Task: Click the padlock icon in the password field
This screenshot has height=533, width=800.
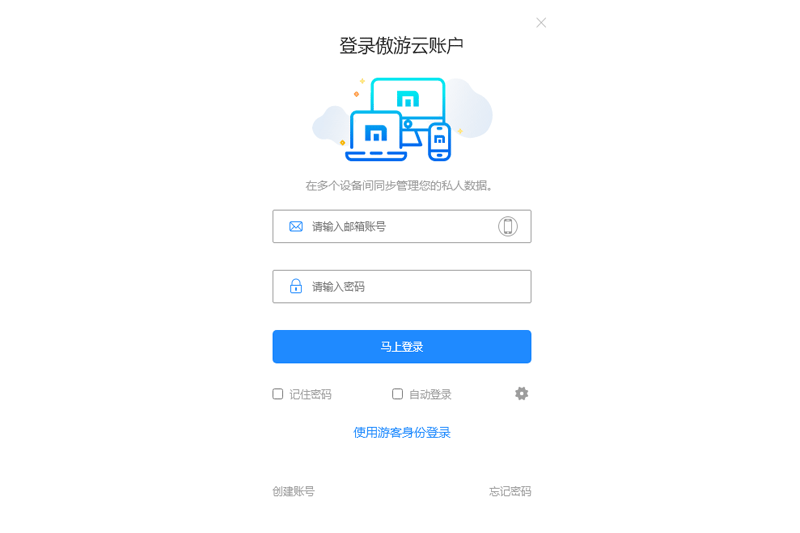Action: pos(296,286)
